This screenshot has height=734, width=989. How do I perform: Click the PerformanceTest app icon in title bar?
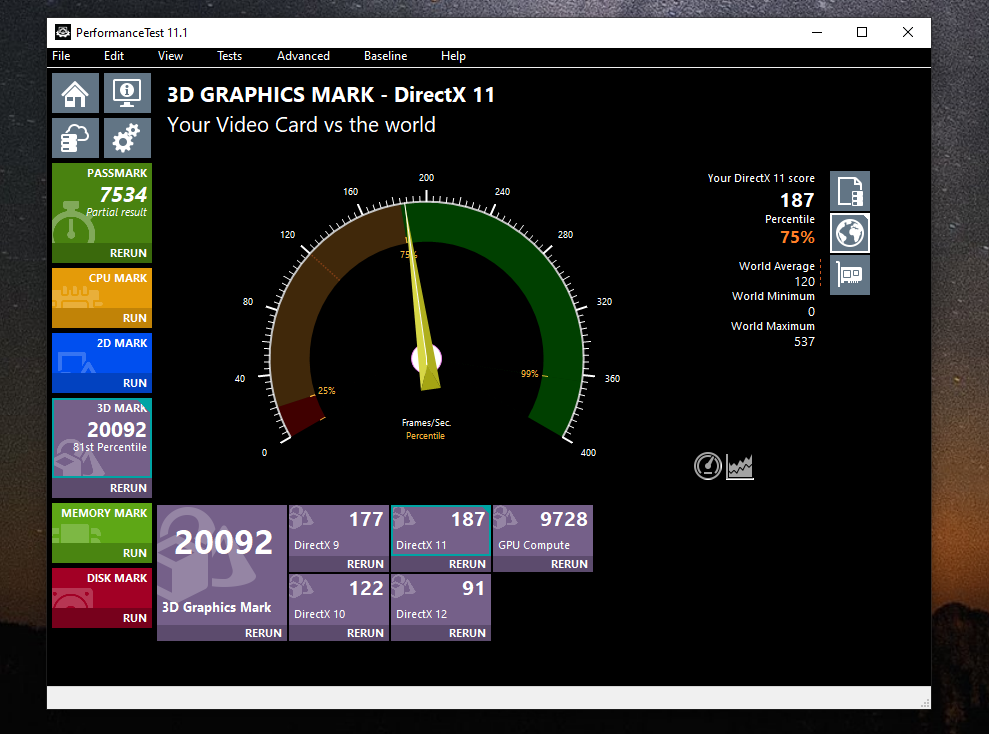point(62,32)
